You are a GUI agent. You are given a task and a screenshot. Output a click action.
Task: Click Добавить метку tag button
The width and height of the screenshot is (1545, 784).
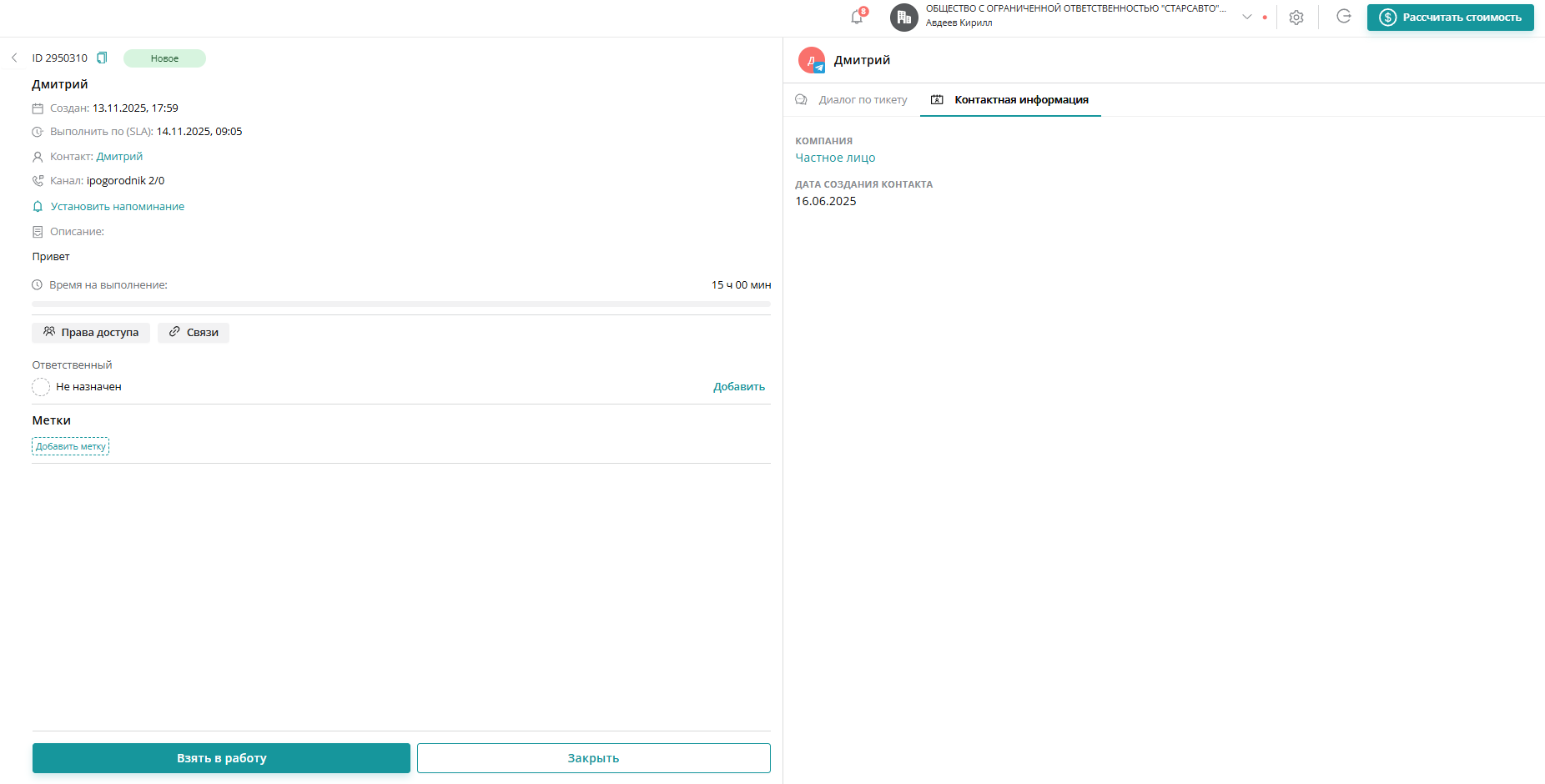[x=71, y=446]
